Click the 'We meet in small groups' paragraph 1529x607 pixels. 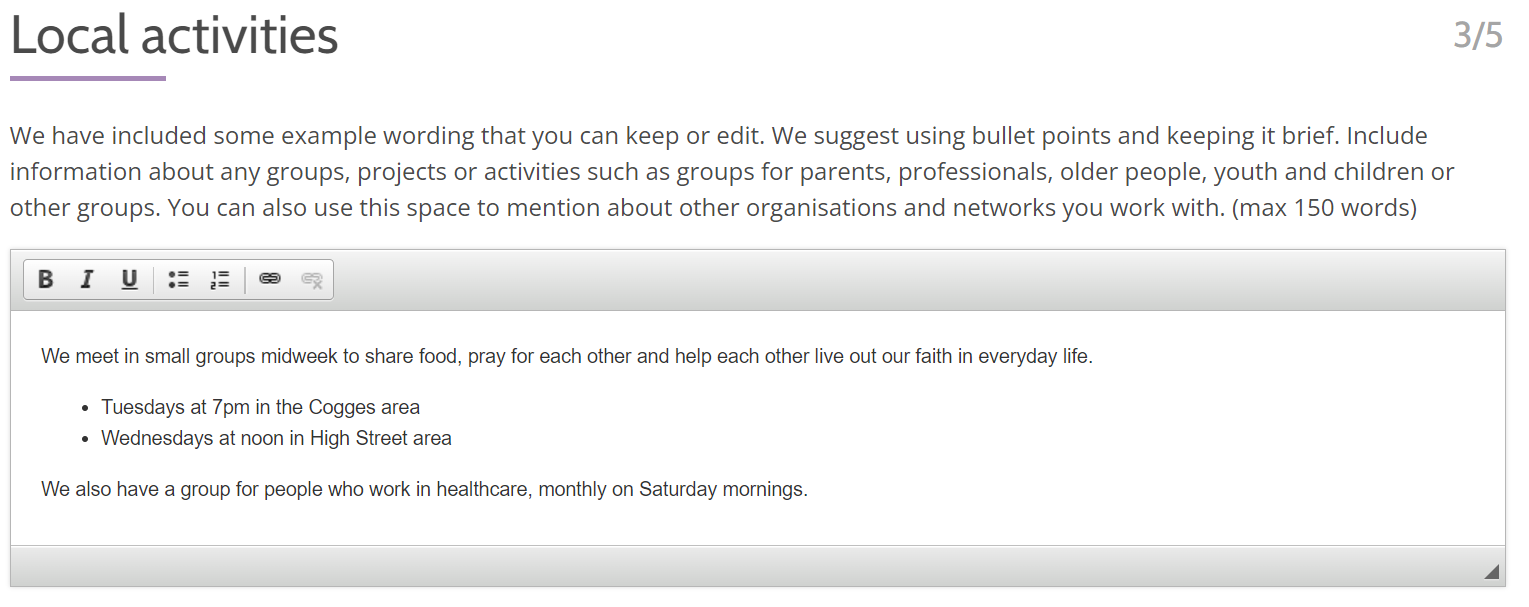pyautogui.click(x=567, y=356)
